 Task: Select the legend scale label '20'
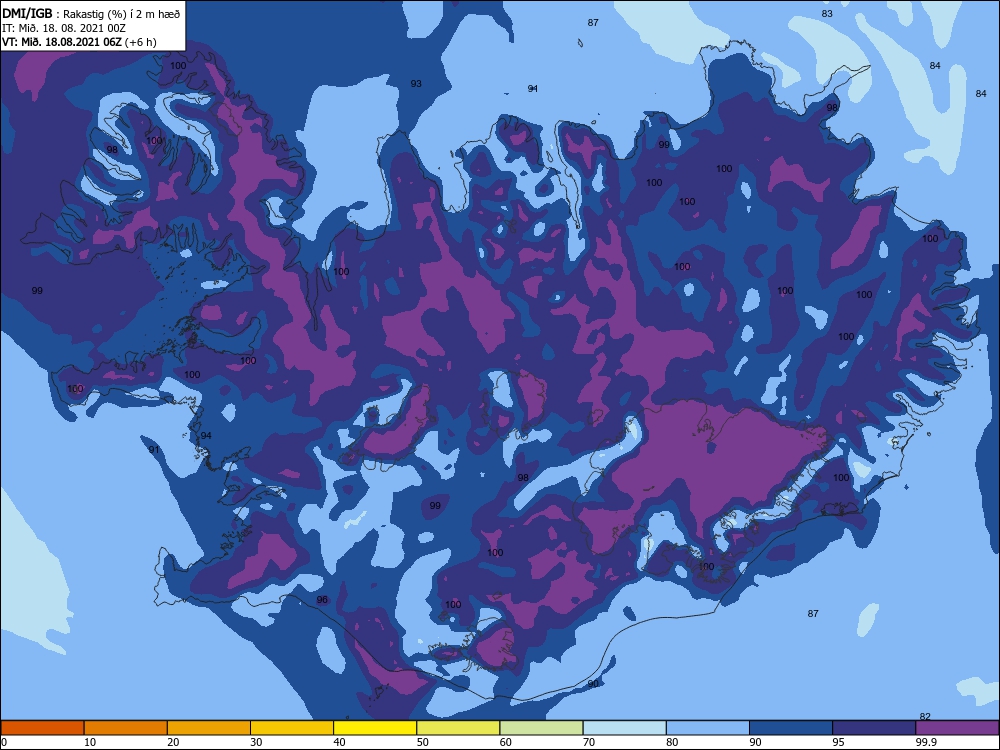click(173, 742)
